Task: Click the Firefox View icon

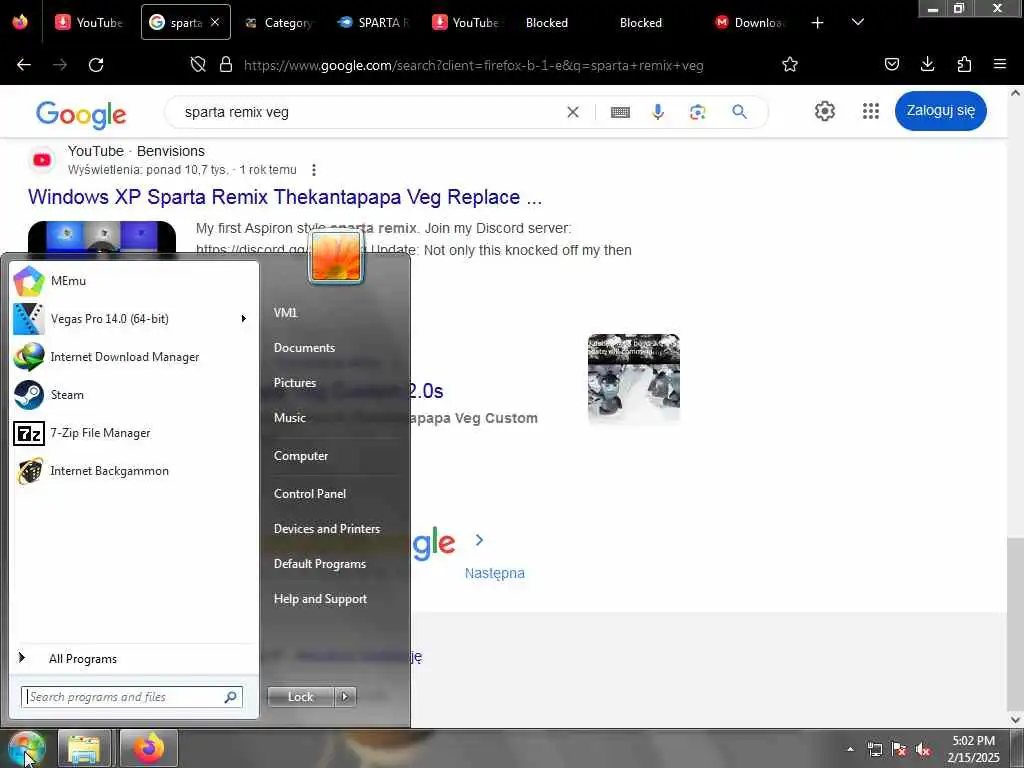Action: point(20,23)
